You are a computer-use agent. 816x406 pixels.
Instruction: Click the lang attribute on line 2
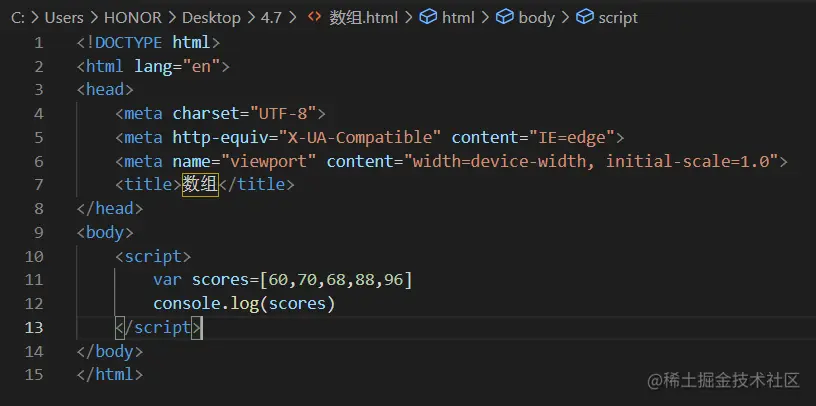click(153, 67)
